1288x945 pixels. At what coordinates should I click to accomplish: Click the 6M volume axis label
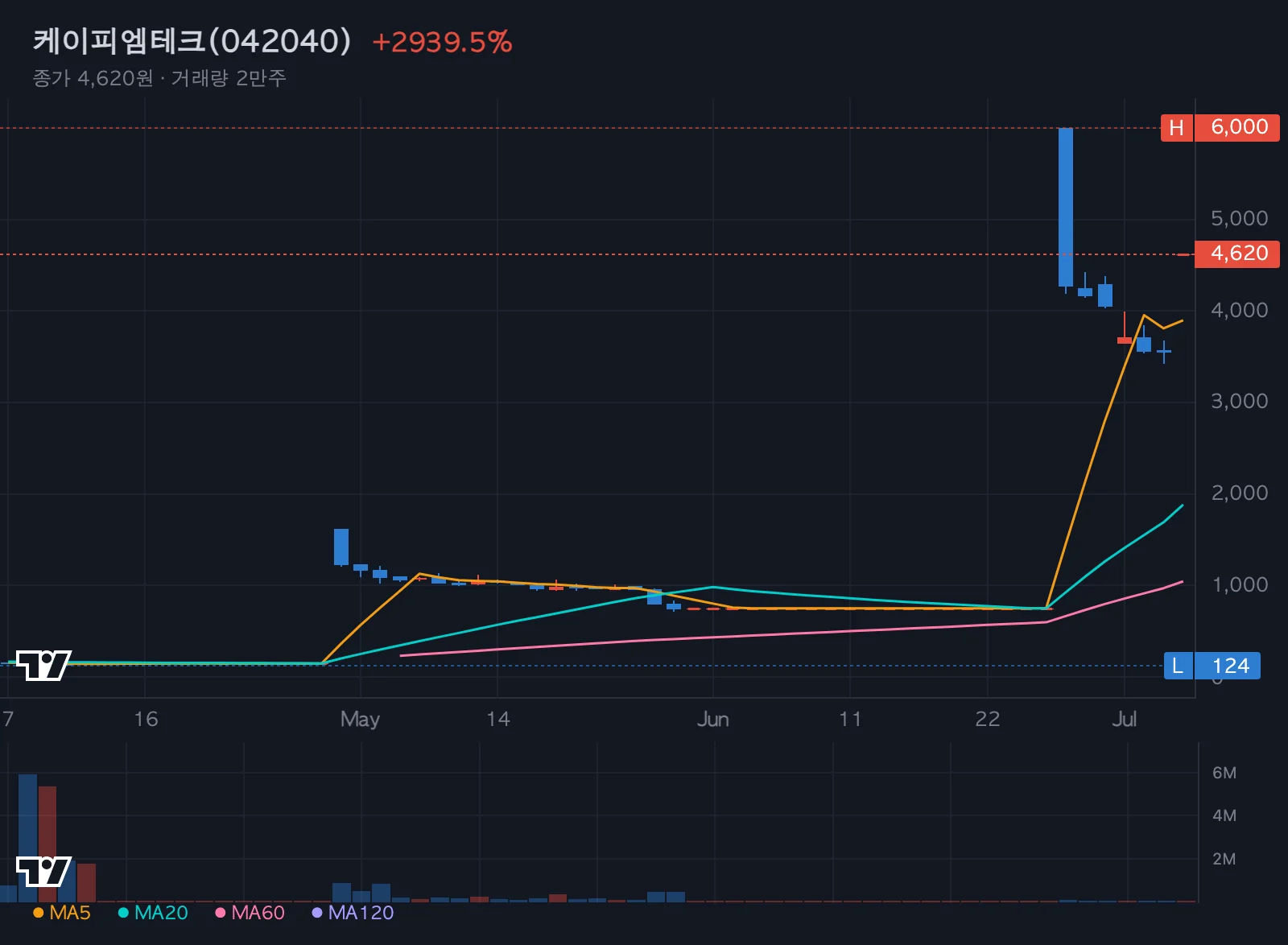coord(1224,773)
